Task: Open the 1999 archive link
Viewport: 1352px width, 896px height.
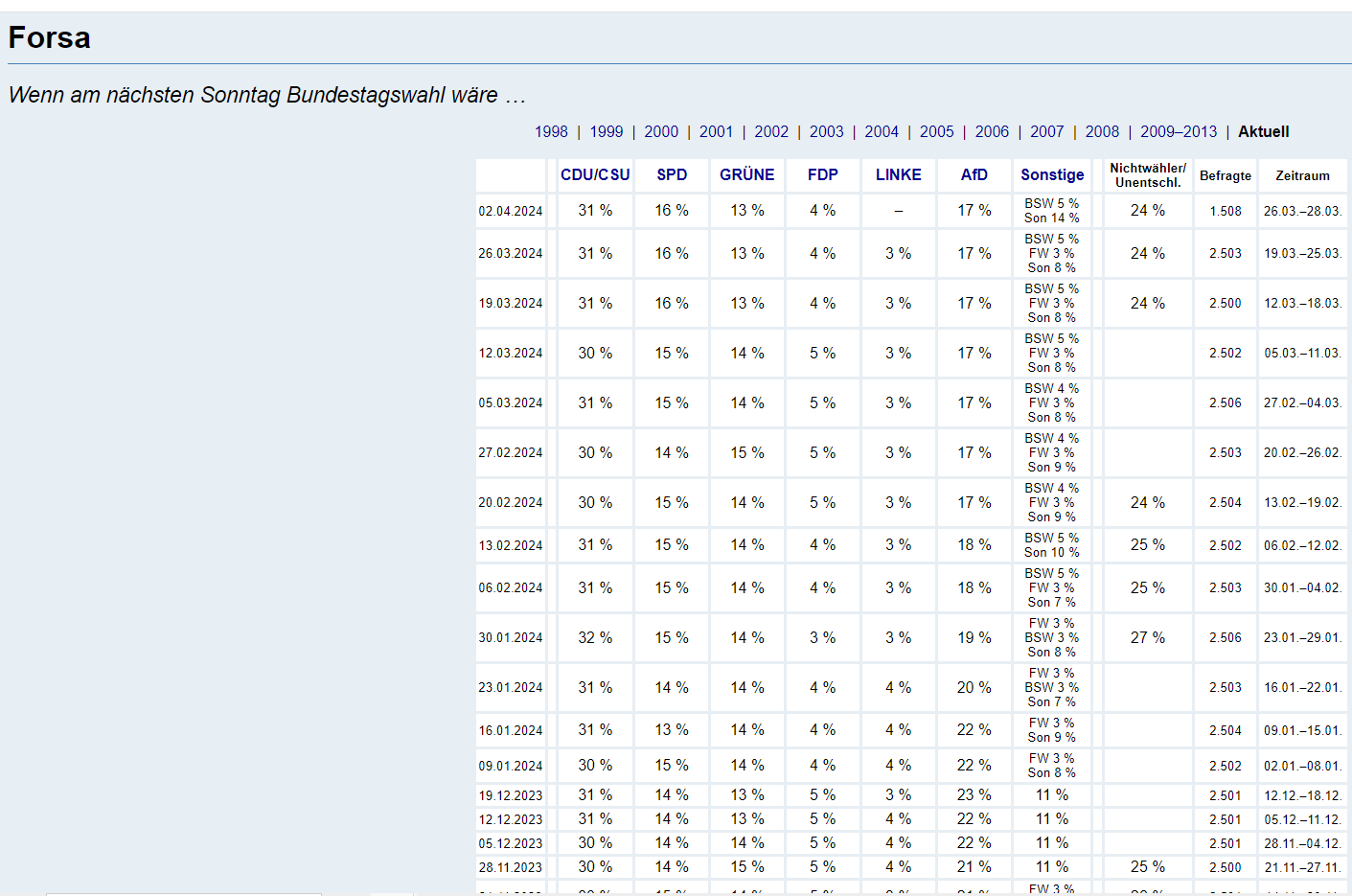Action: point(606,131)
